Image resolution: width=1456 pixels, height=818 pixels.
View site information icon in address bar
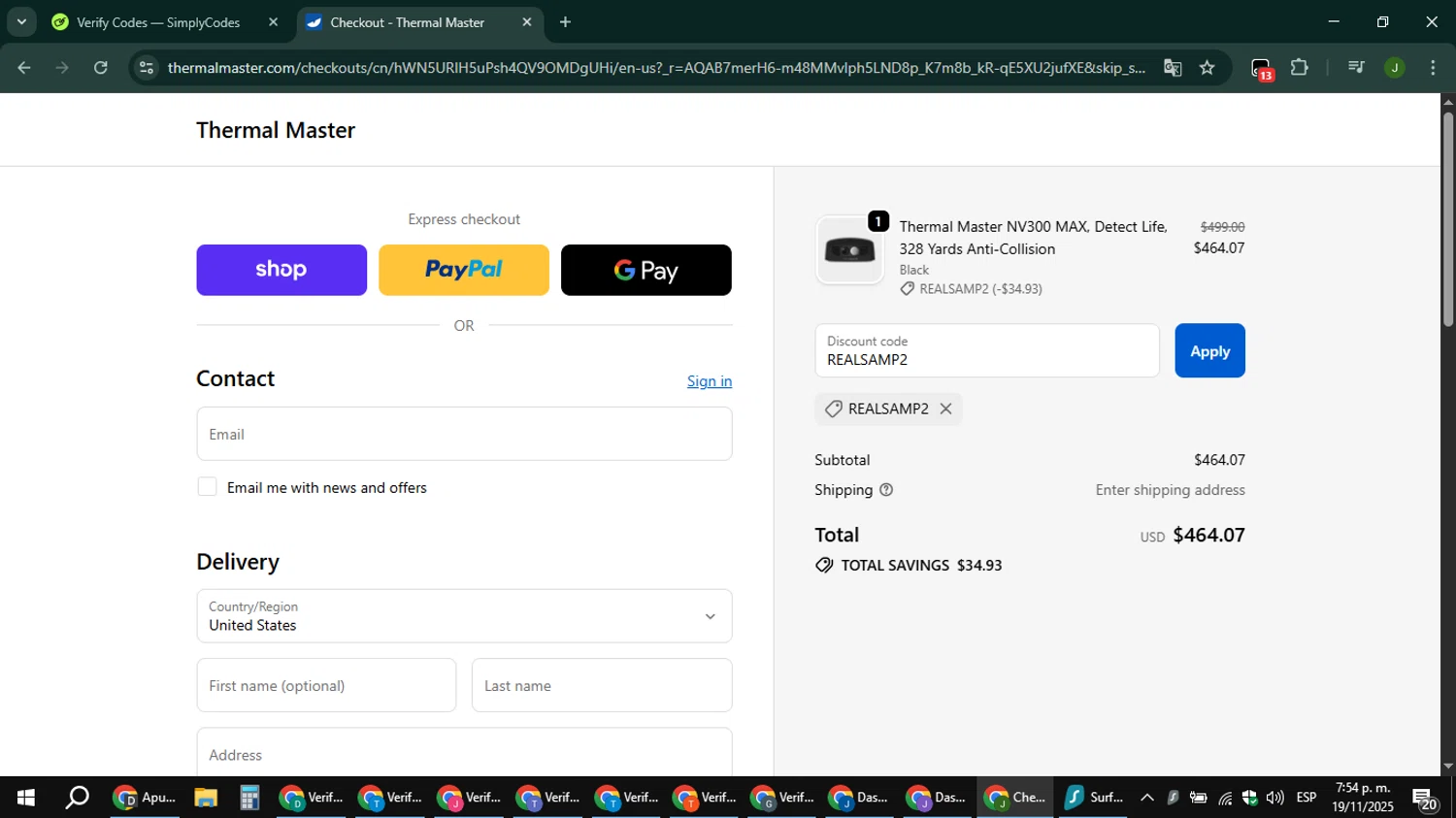point(147,68)
